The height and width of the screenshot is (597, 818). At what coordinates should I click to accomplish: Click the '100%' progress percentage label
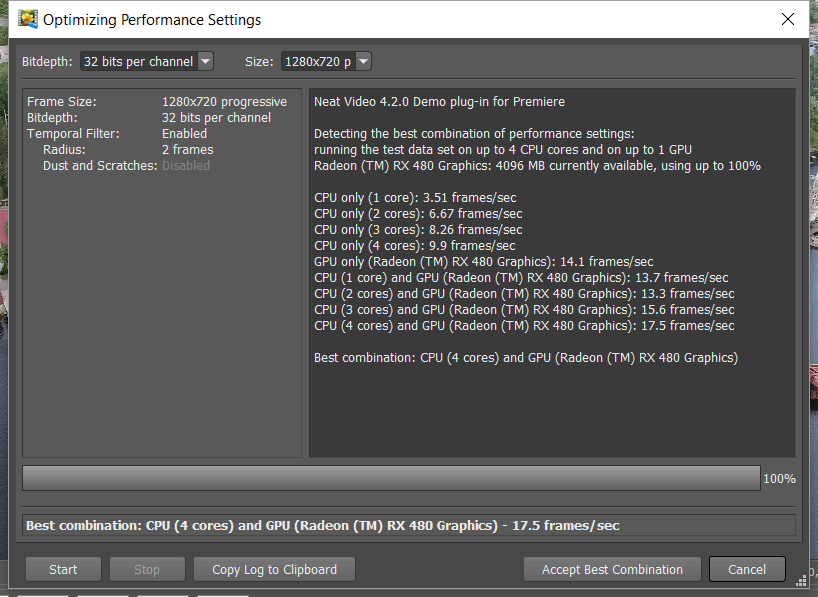pyautogui.click(x=779, y=479)
